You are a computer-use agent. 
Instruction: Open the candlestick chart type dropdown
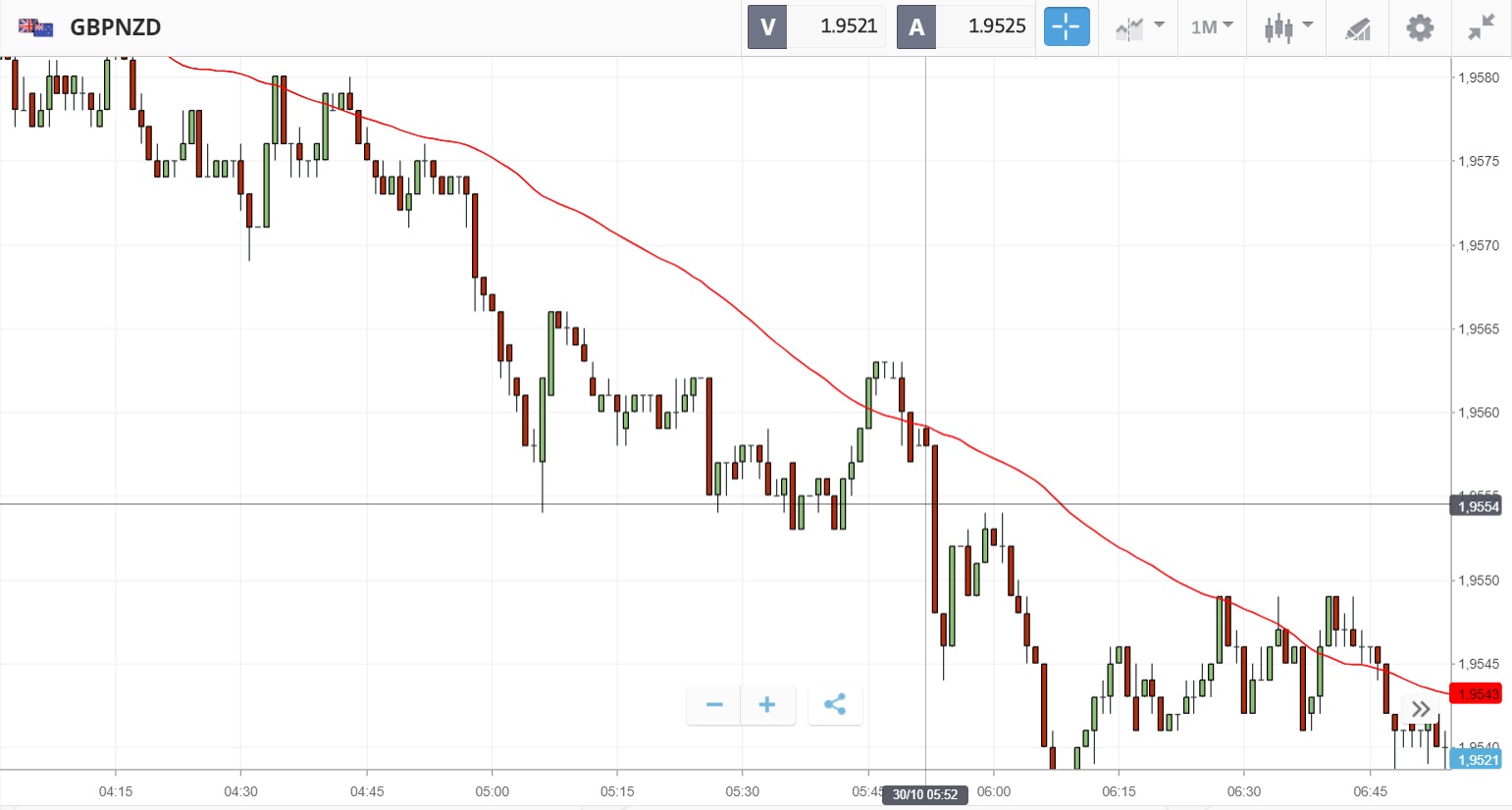1287,26
